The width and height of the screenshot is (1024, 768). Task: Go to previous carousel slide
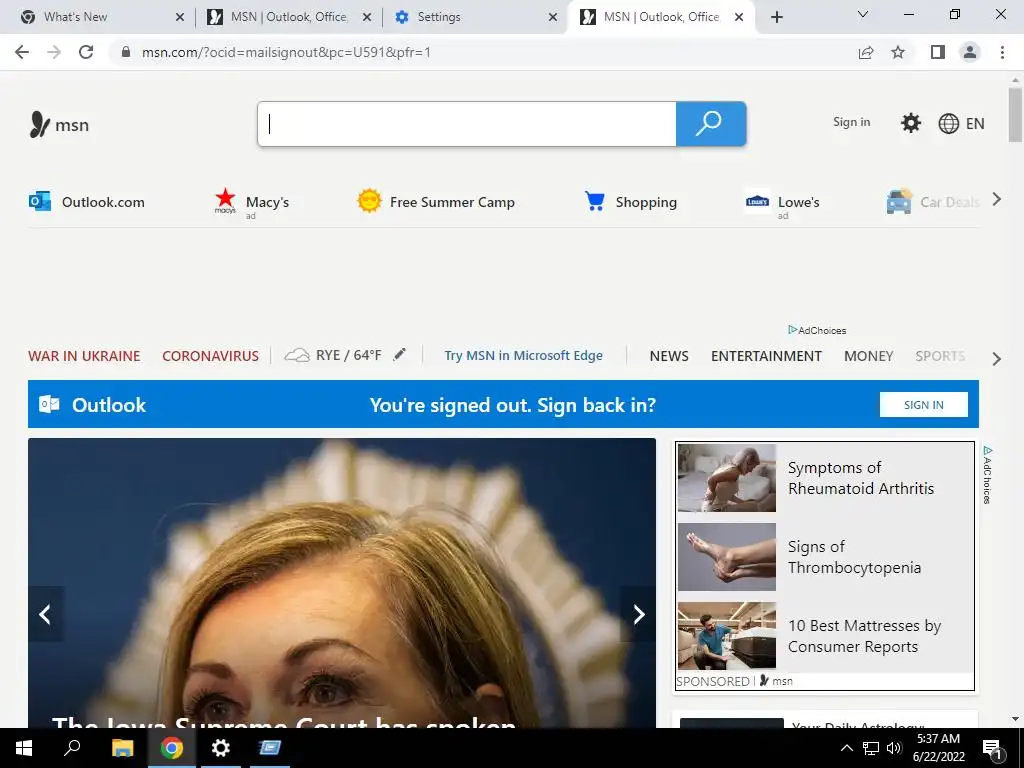45,614
